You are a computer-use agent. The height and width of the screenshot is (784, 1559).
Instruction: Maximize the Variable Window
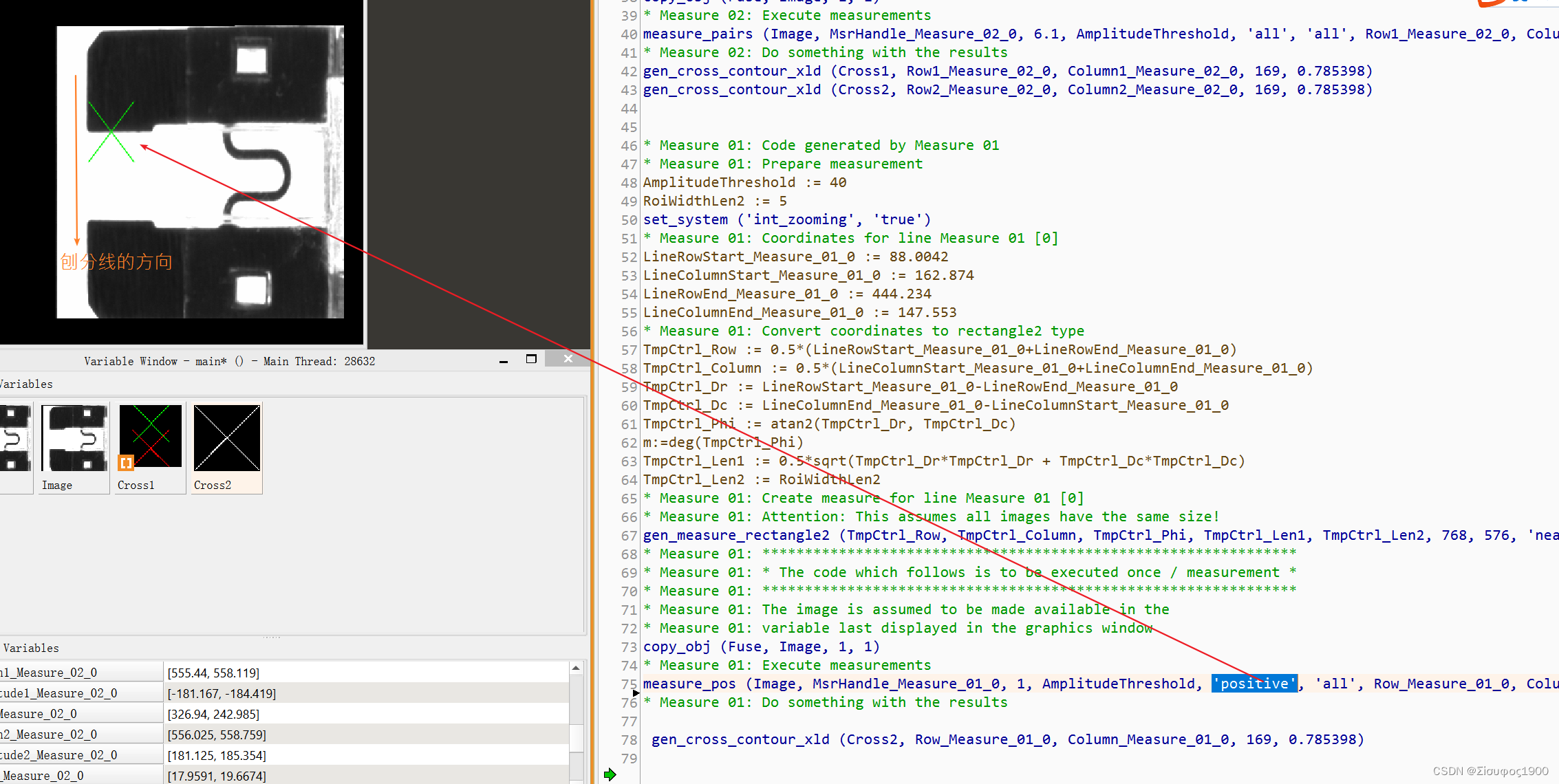[531, 359]
